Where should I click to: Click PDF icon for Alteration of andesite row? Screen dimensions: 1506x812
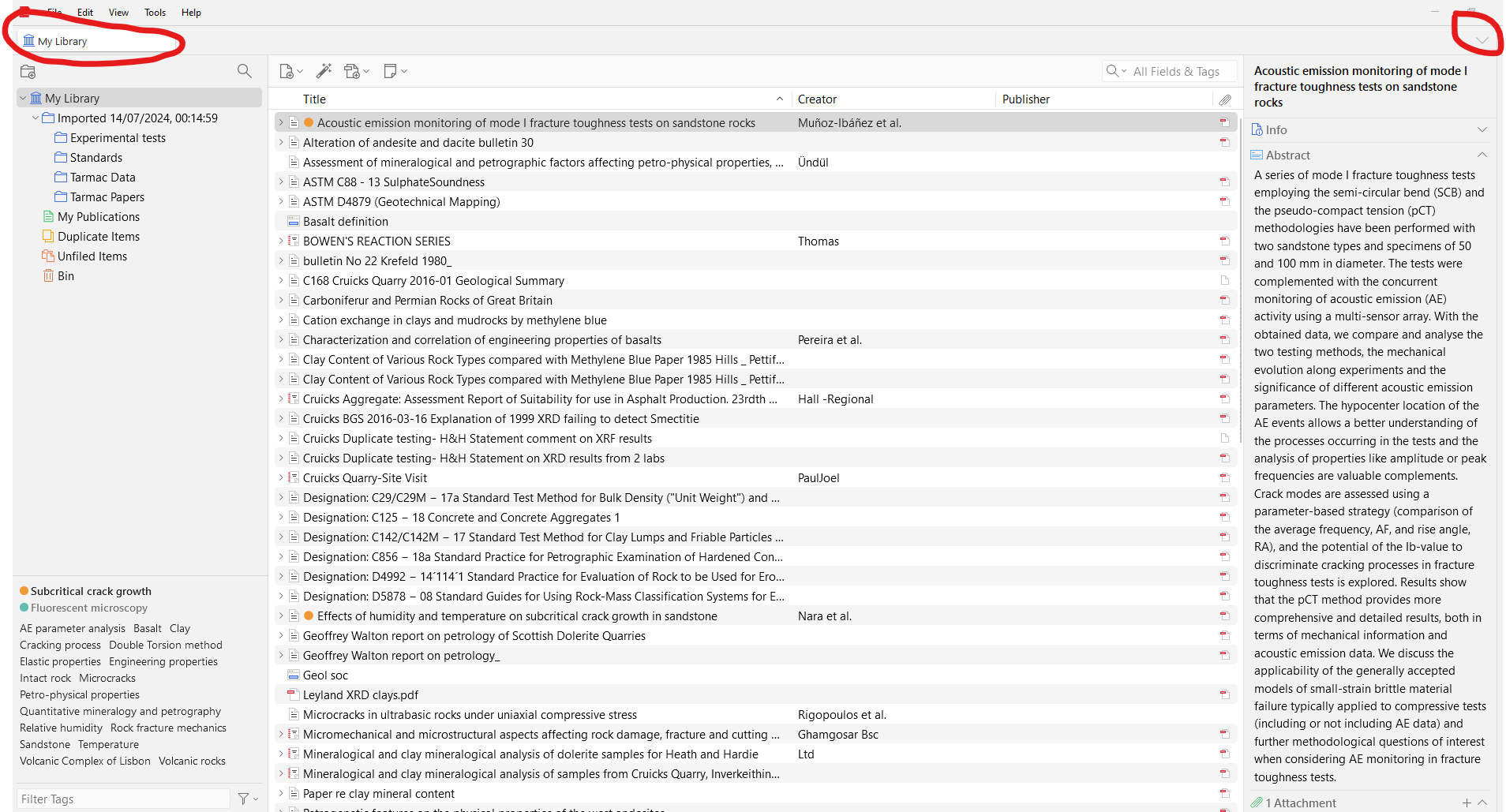pyautogui.click(x=1224, y=143)
